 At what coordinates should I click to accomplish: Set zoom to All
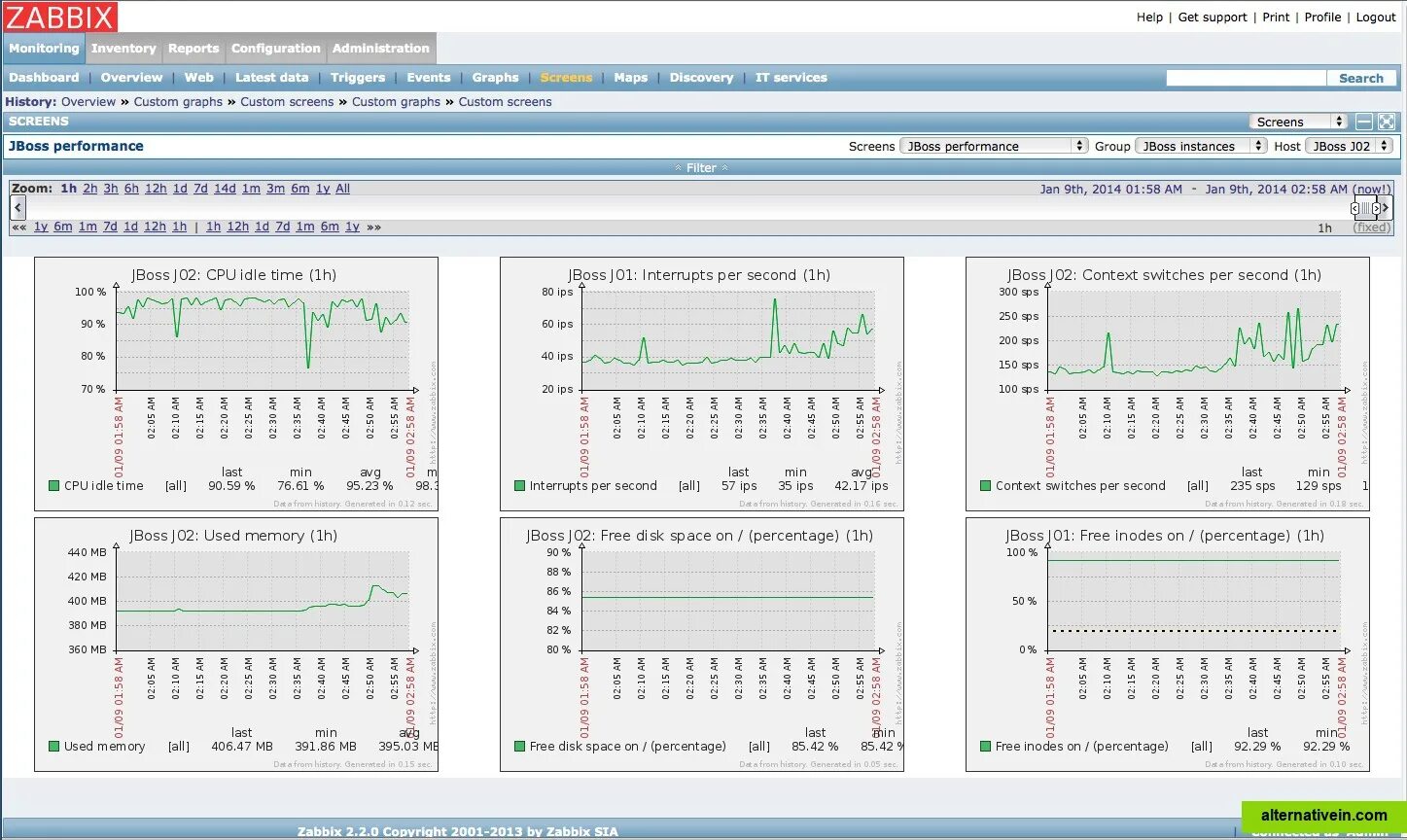point(342,189)
